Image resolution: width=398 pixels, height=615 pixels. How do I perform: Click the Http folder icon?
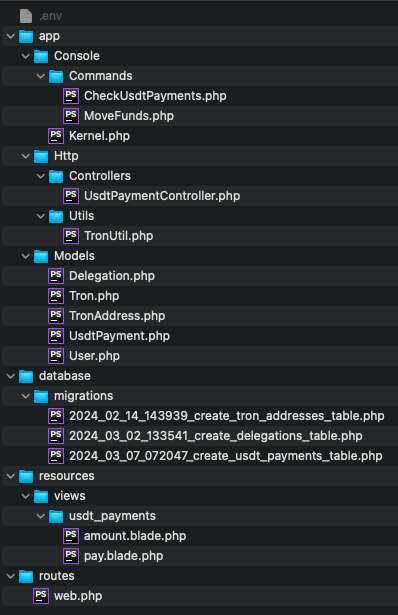tap(41, 156)
